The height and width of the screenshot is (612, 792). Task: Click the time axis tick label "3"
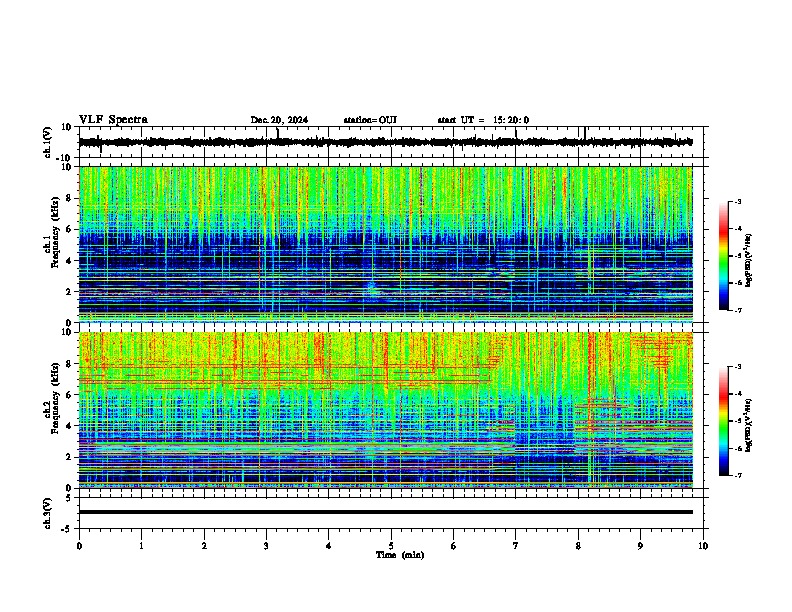[x=266, y=546]
